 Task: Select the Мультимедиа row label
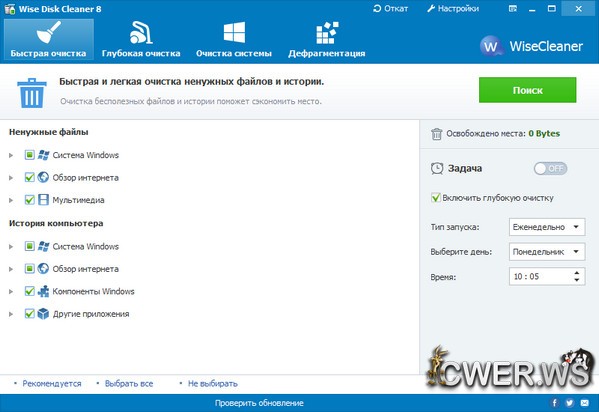(78, 200)
